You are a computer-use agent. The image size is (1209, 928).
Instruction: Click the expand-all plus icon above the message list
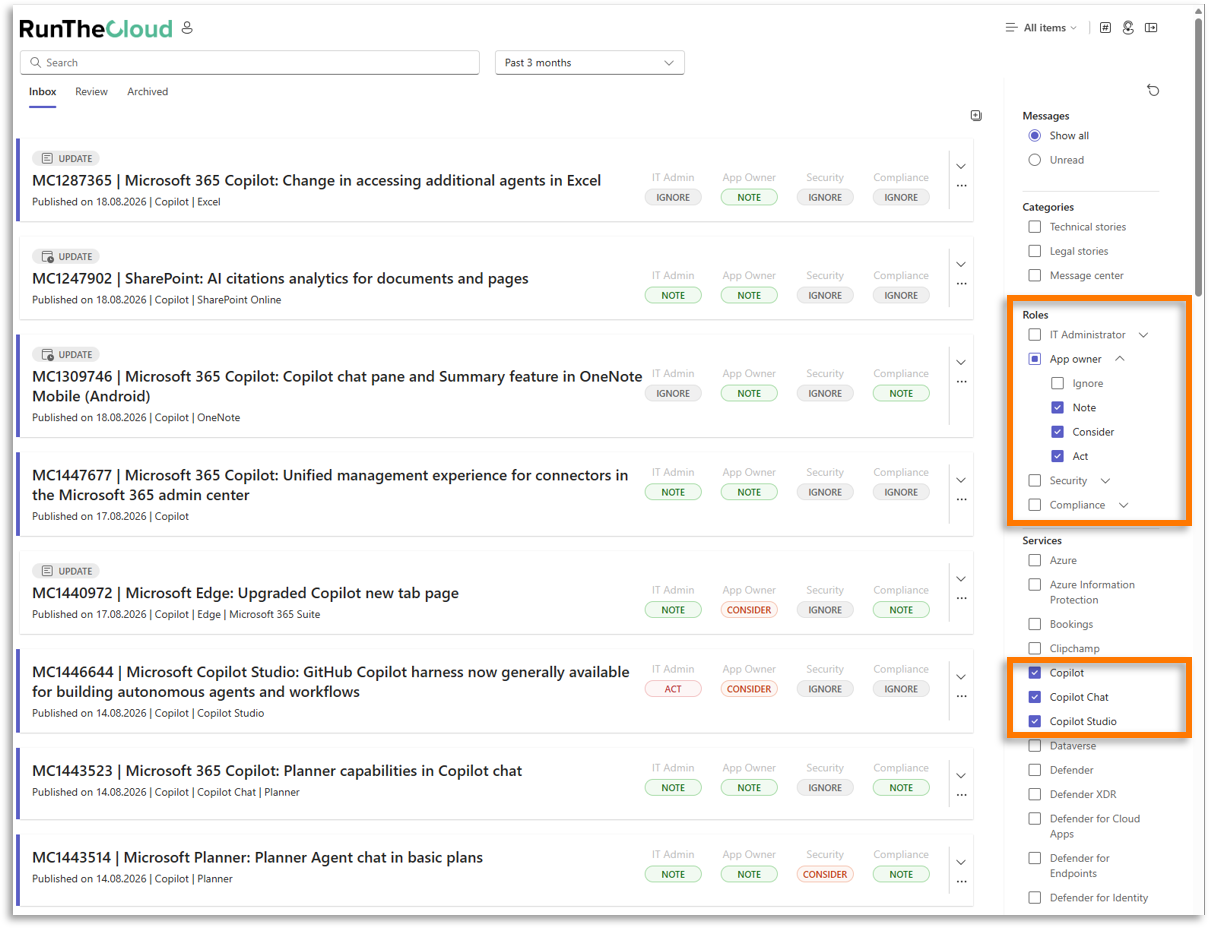click(x=976, y=116)
